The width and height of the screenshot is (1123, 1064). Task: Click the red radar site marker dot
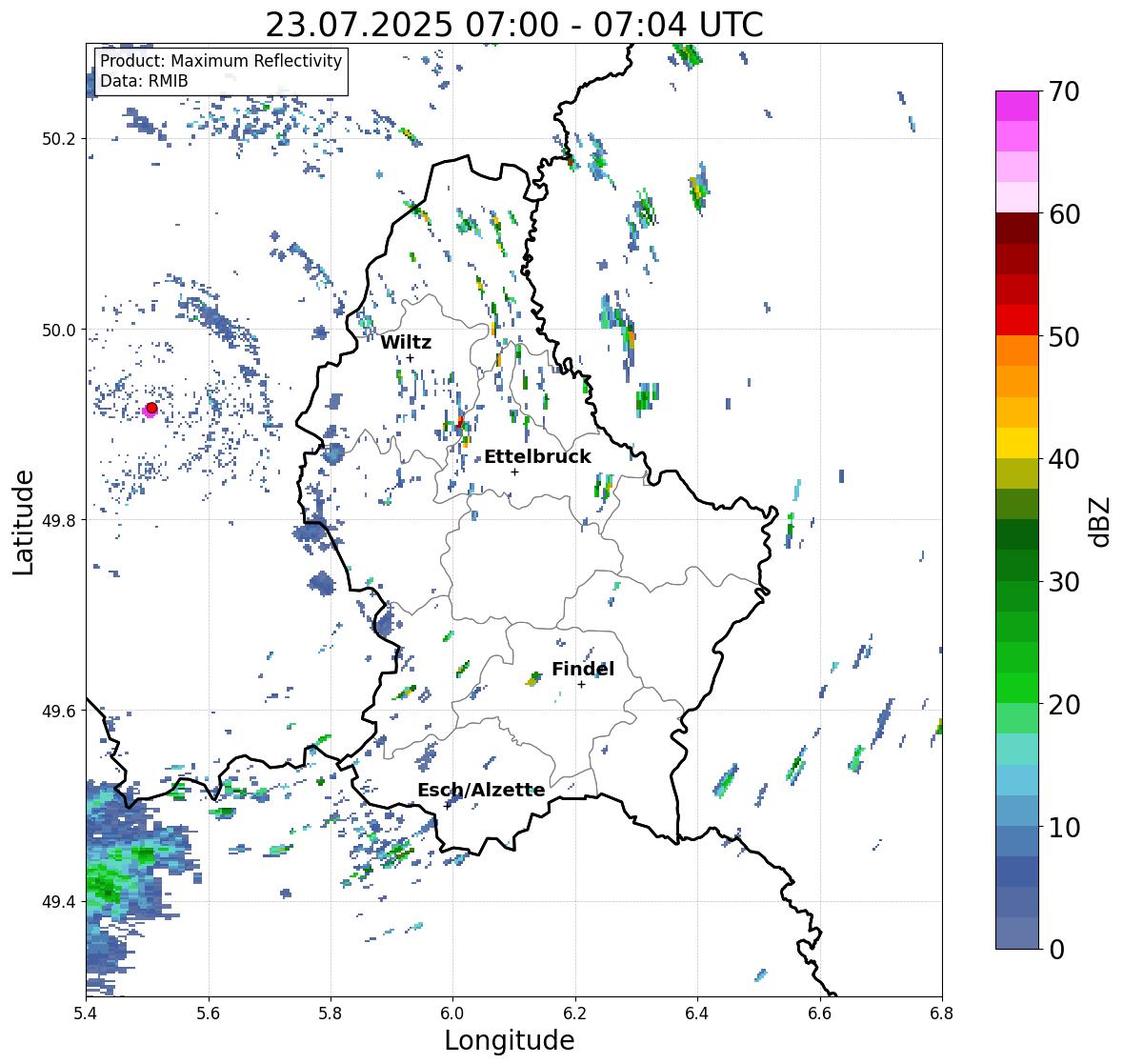click(x=151, y=408)
